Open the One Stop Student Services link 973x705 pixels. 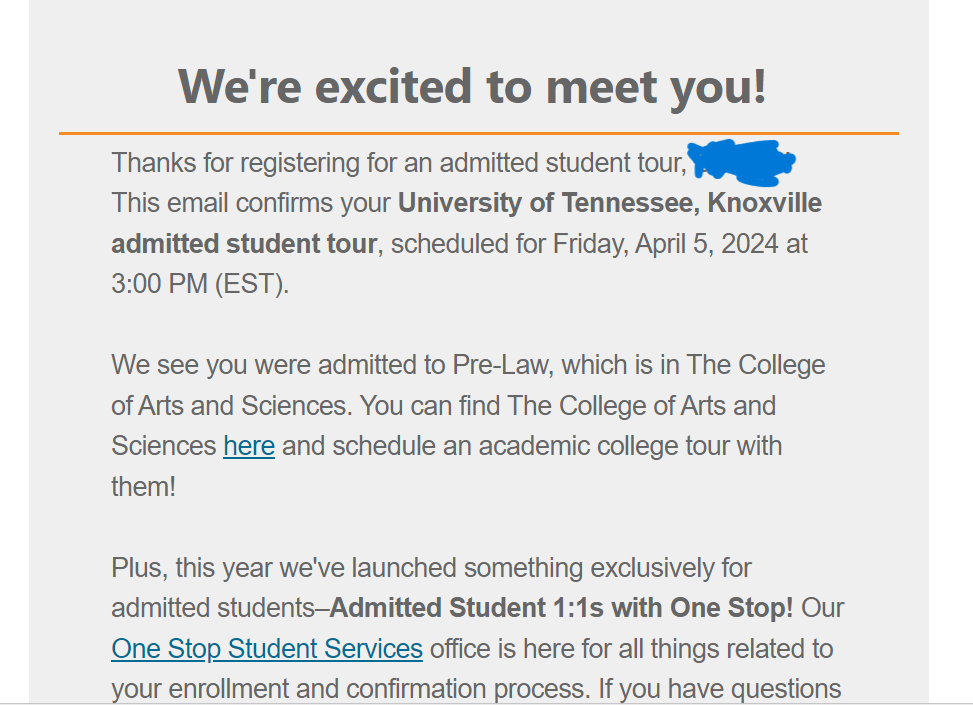267,649
